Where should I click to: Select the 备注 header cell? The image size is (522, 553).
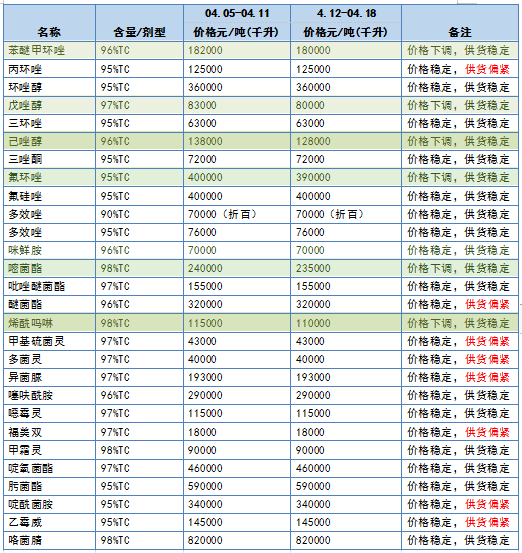[x=460, y=23]
